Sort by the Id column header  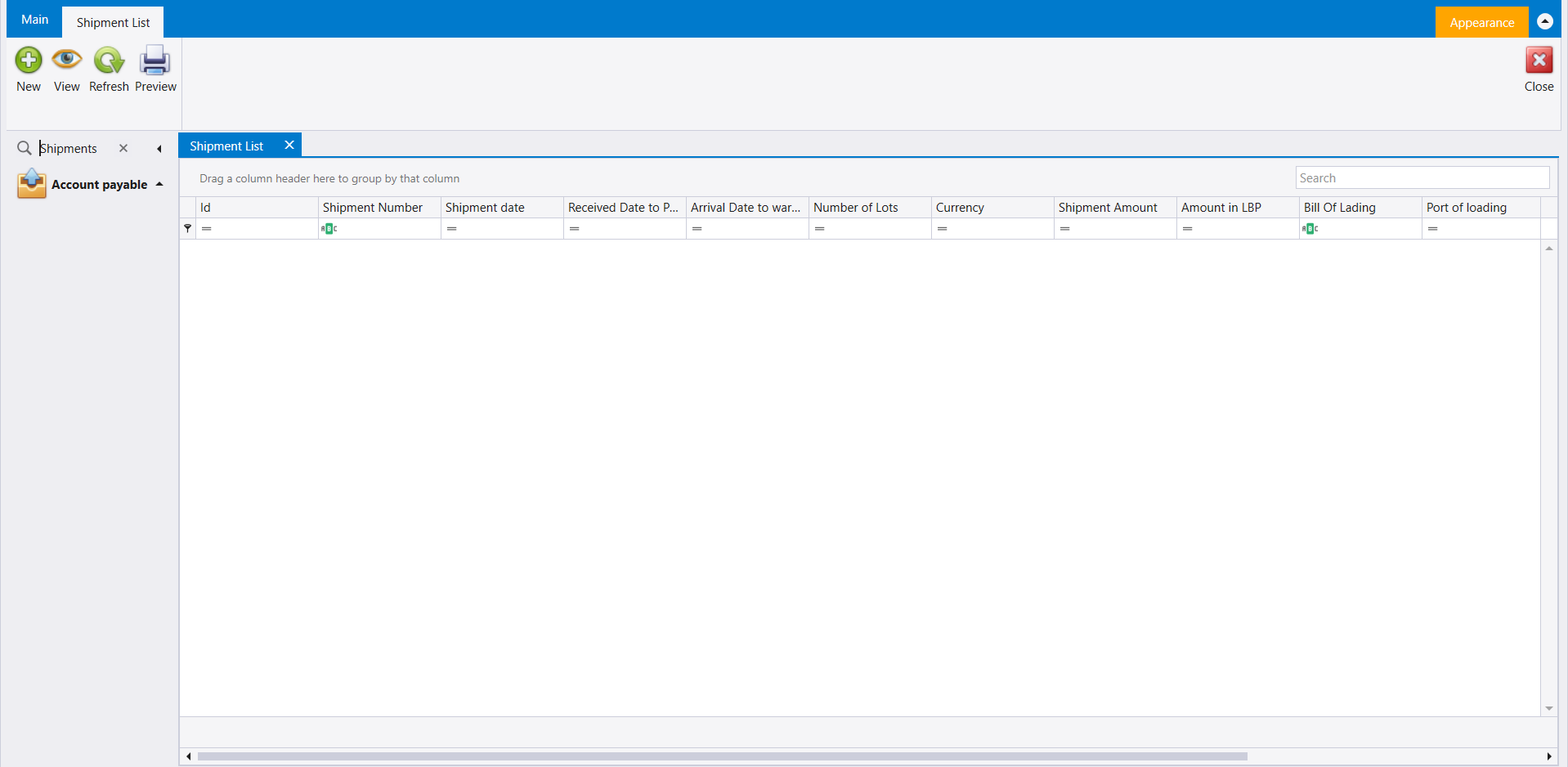(257, 208)
